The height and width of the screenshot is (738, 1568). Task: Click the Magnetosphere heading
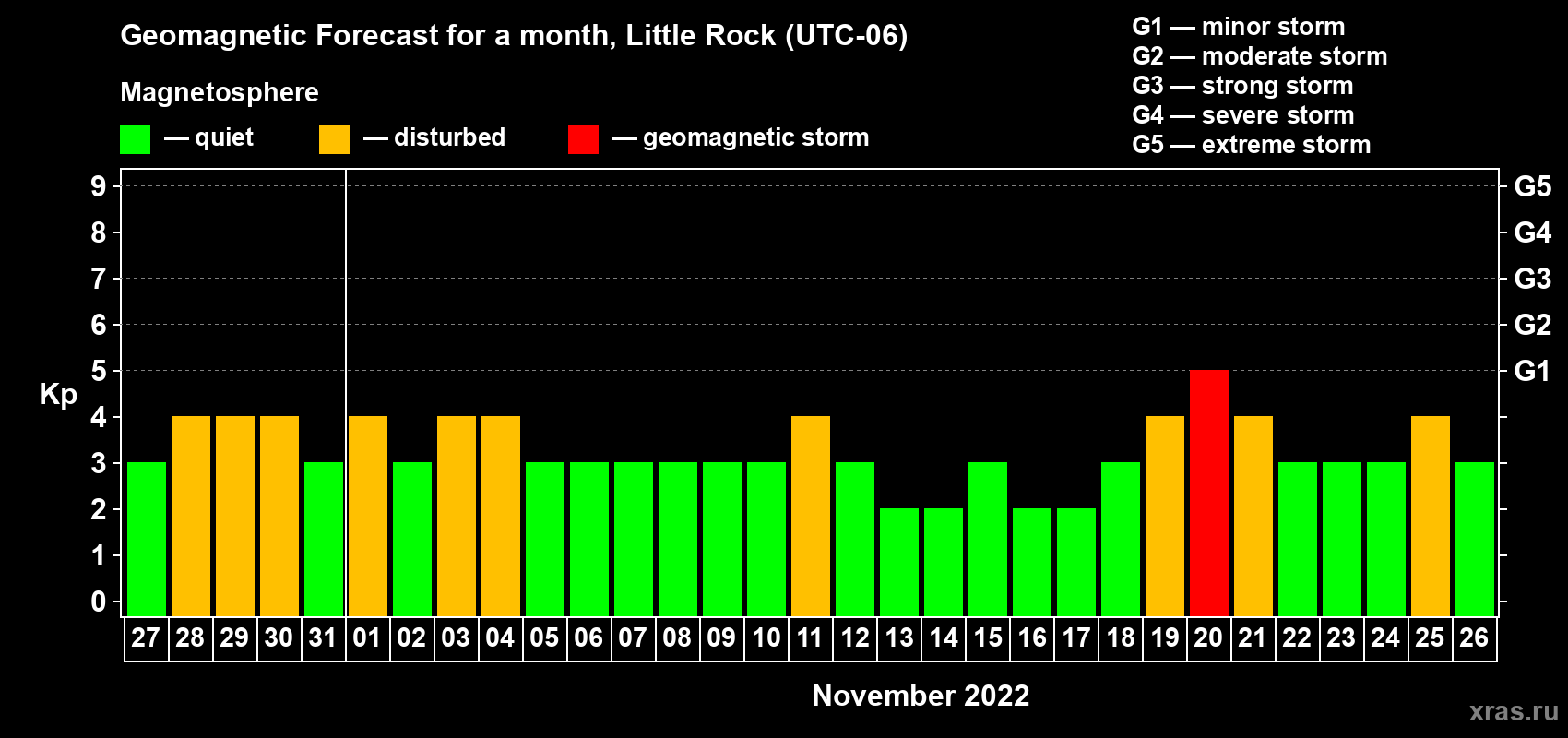coord(220,93)
